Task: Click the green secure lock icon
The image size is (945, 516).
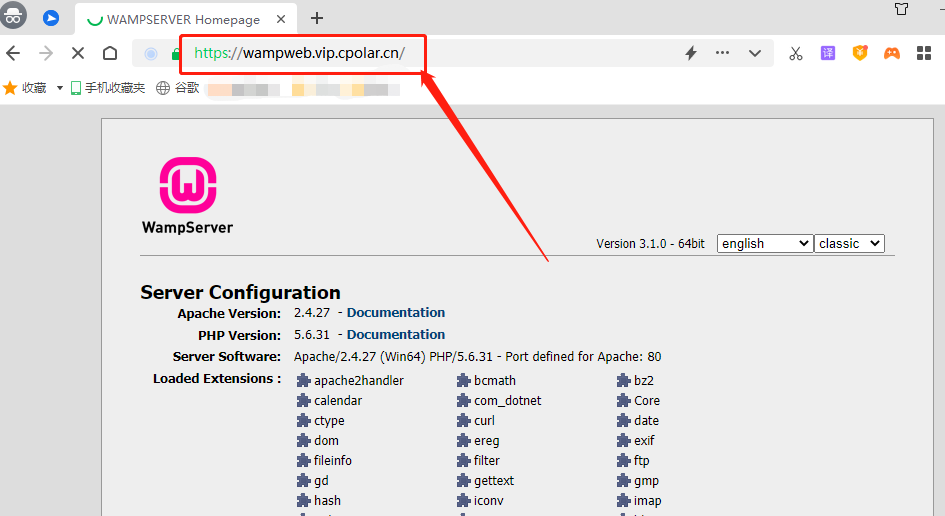Action: pyautogui.click(x=175, y=54)
